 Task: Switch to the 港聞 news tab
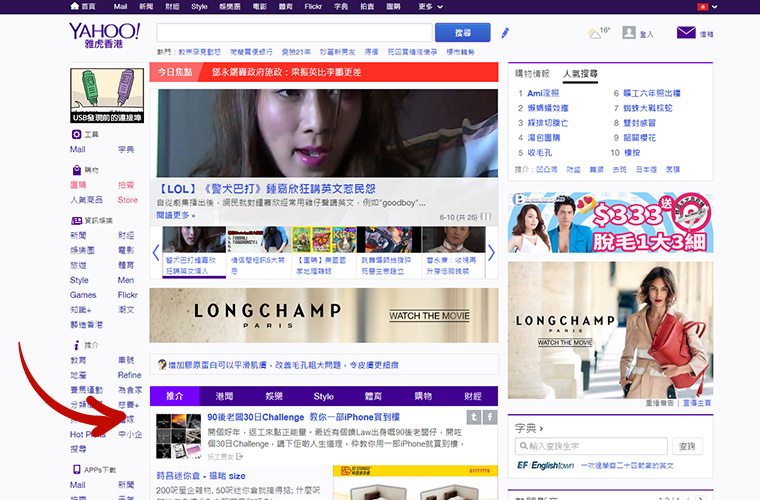pos(224,396)
